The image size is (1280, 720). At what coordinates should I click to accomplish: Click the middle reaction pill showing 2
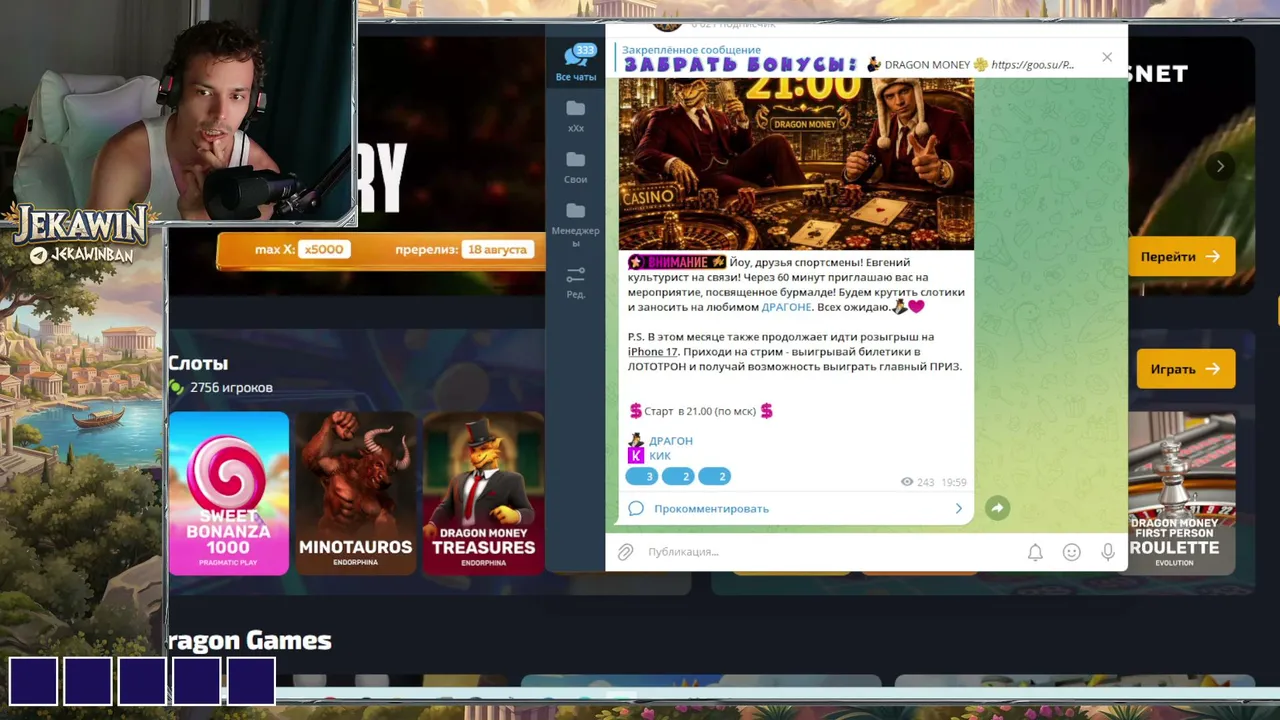click(678, 476)
